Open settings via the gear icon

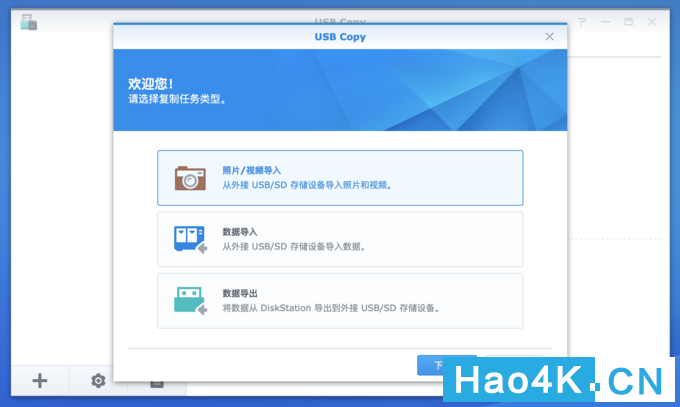(x=98, y=381)
